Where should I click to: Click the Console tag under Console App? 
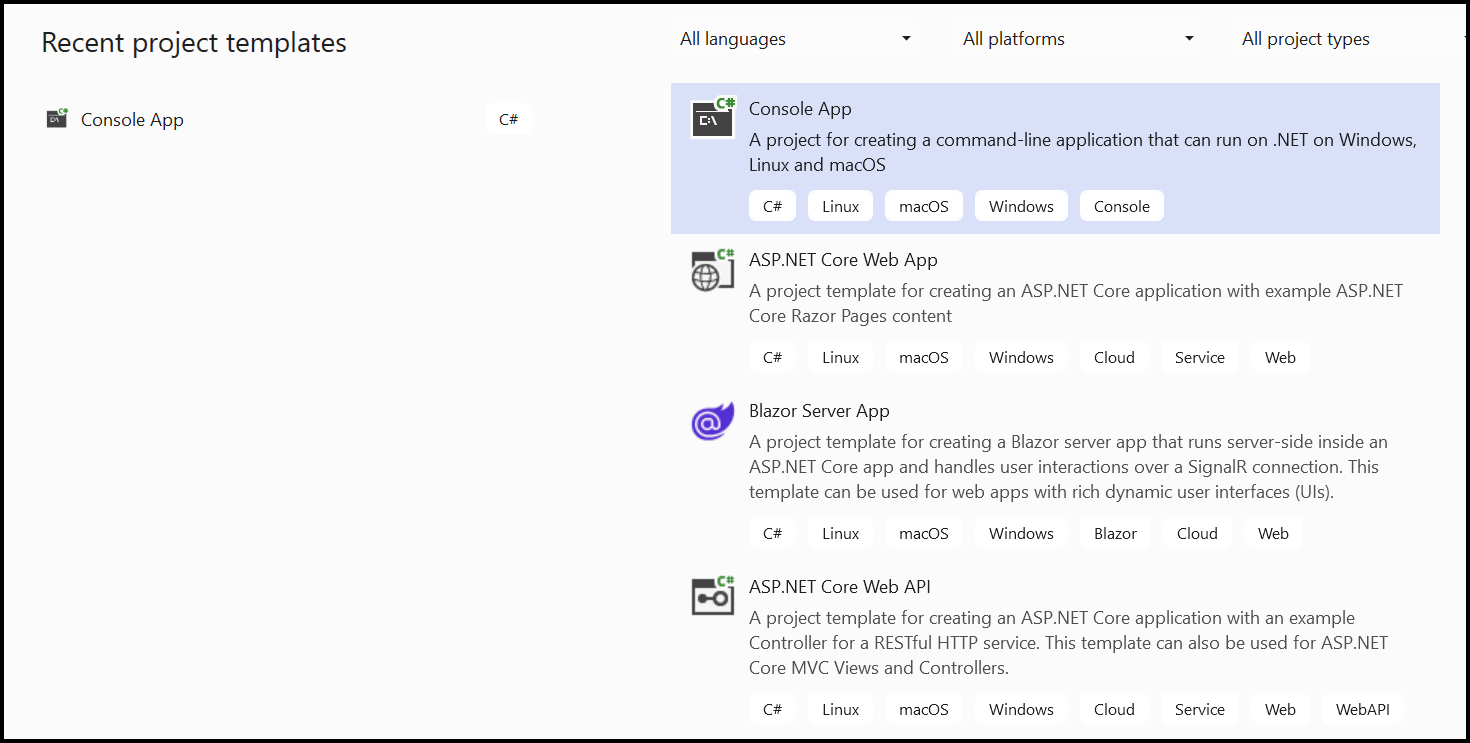[1121, 206]
